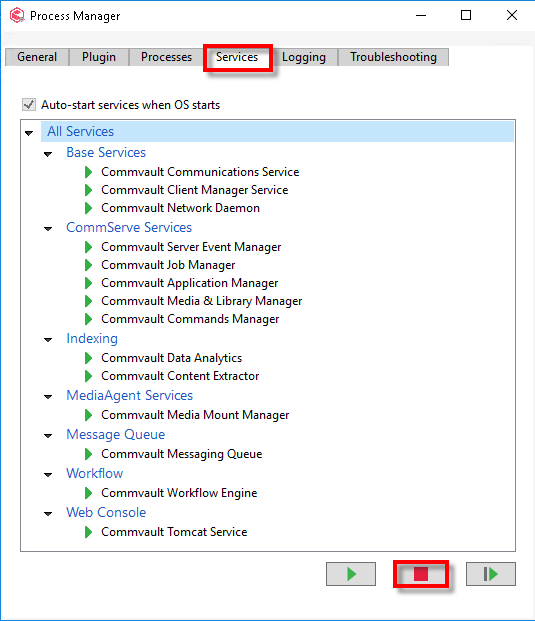
Task: Click green status icon beside Commvault Workflow Engine
Action: click(x=89, y=493)
